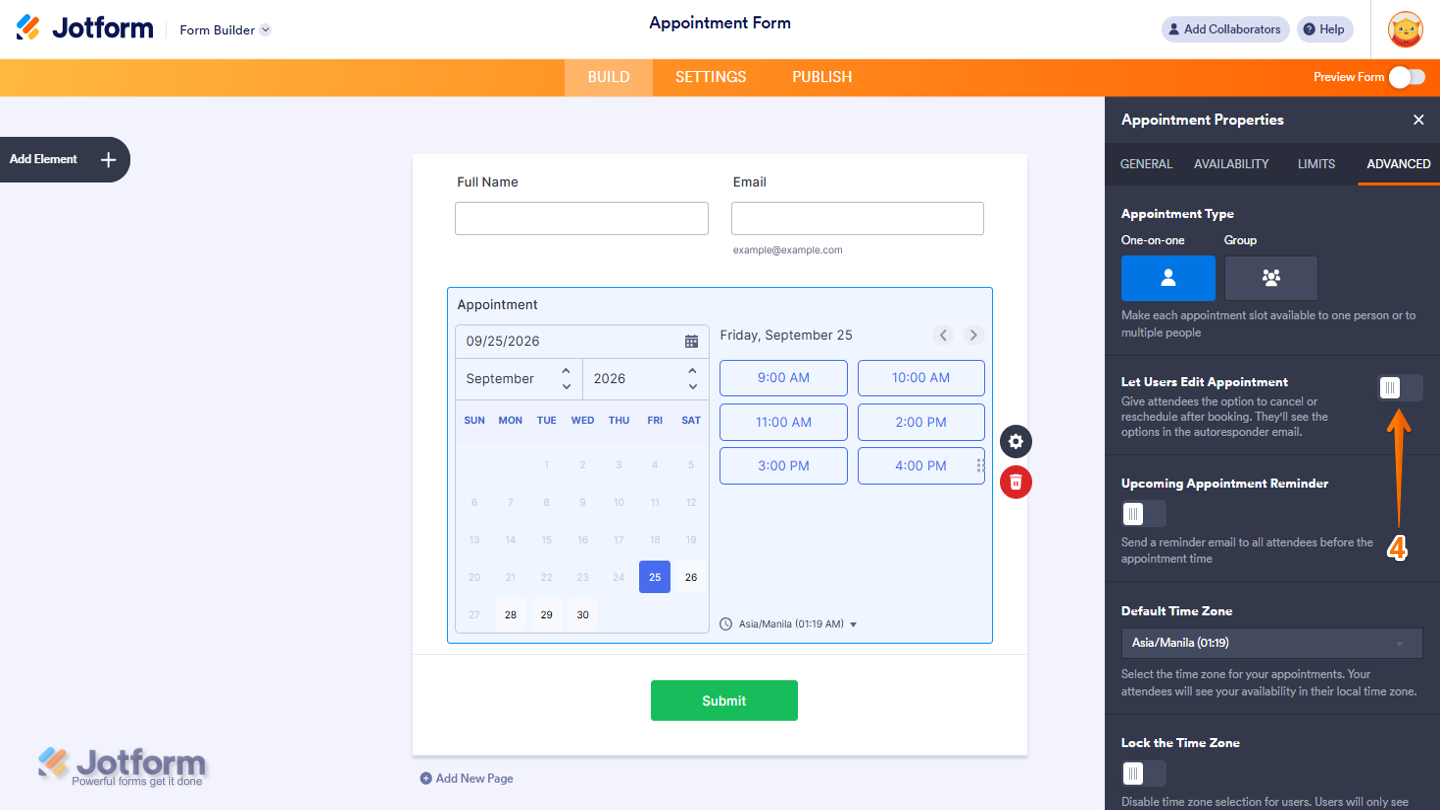Viewport: 1440px width, 810px height.
Task: Open the Help button
Action: click(1325, 29)
